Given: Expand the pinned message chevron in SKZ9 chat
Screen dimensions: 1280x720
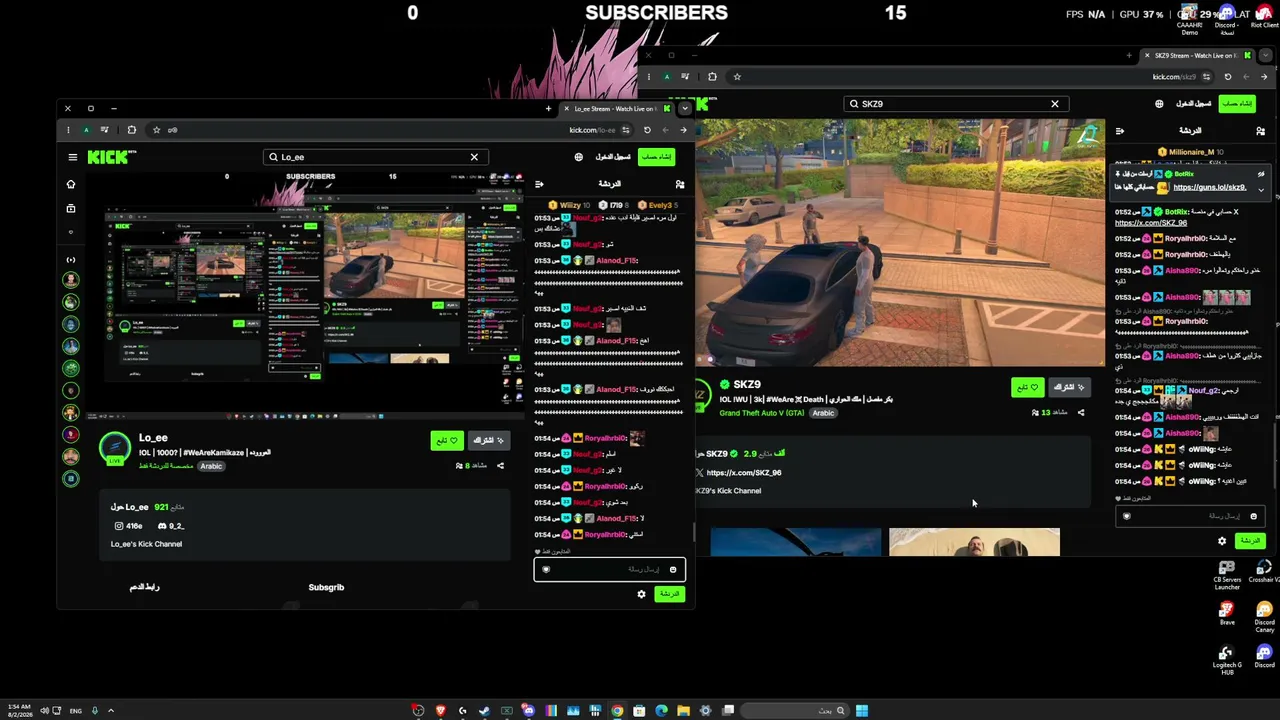Looking at the screenshot, I should coord(1261,188).
